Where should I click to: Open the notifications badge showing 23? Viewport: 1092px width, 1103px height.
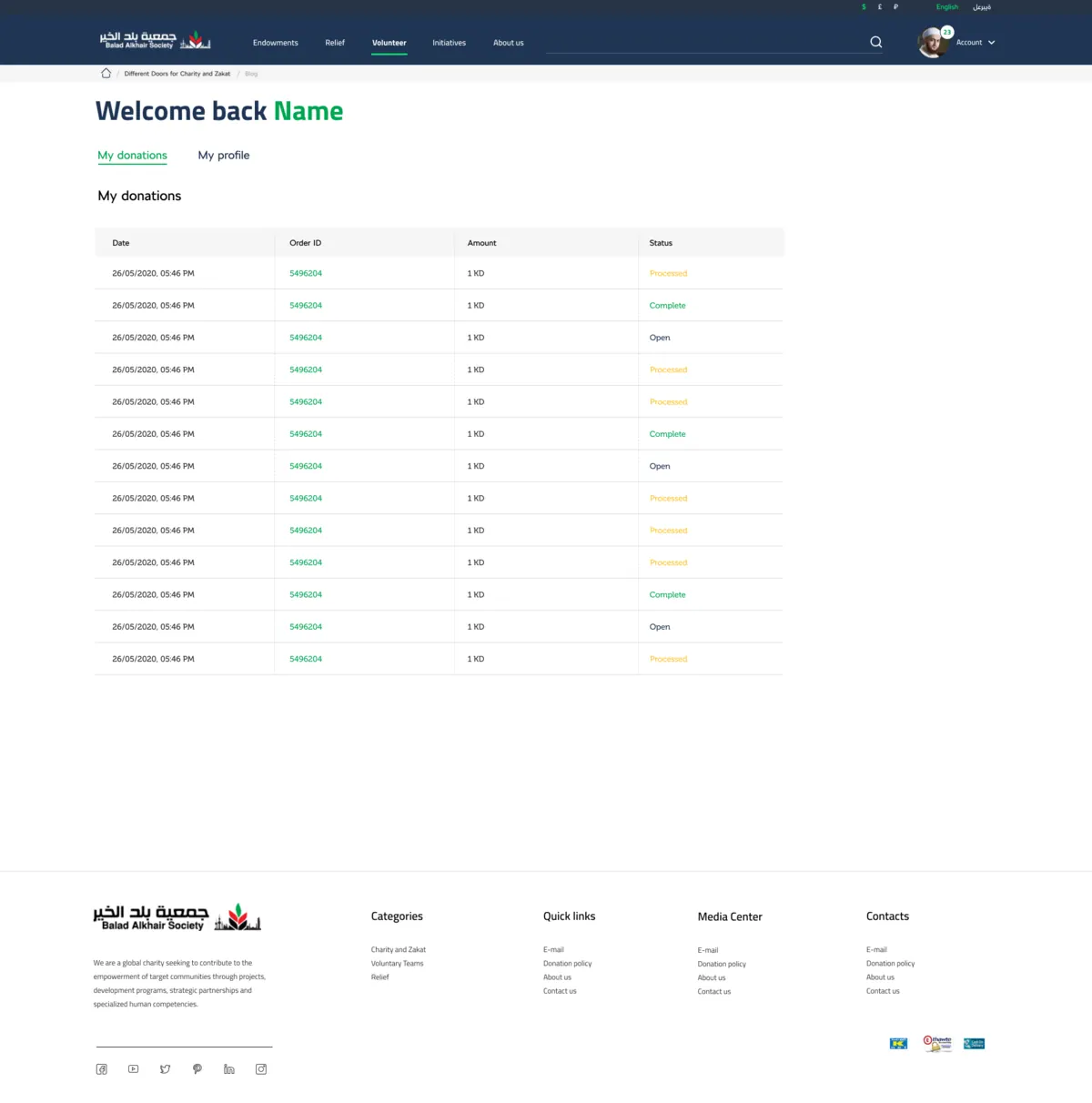tap(947, 32)
